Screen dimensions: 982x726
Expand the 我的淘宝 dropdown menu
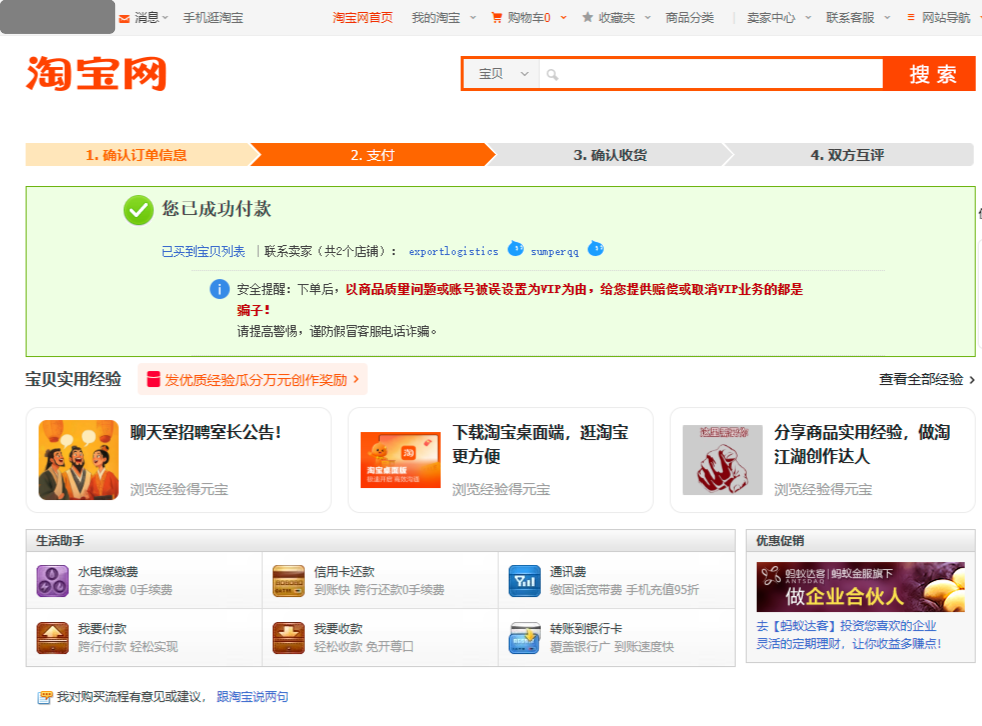tap(441, 18)
